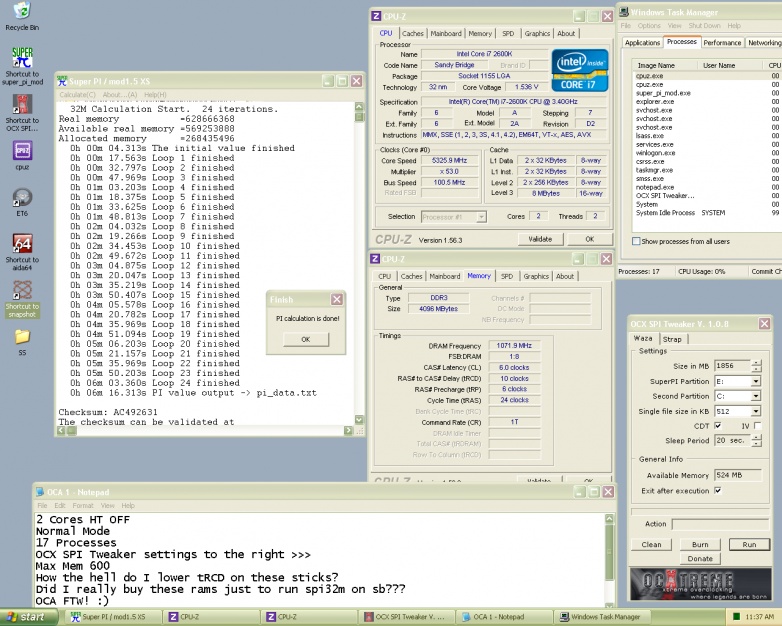Increase the Size in MB spinner
This screenshot has width=782, height=626.
tap(756, 363)
